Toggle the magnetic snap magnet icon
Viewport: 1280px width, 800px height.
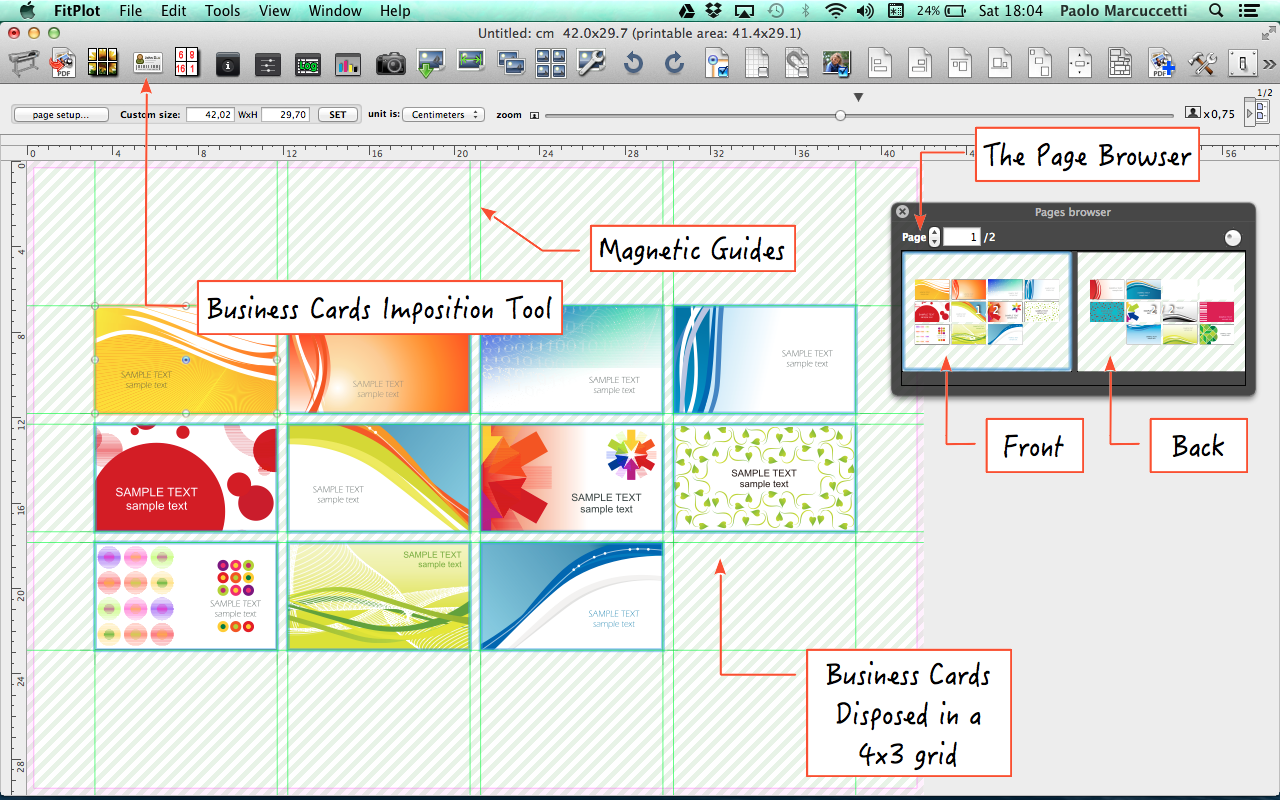(796, 64)
